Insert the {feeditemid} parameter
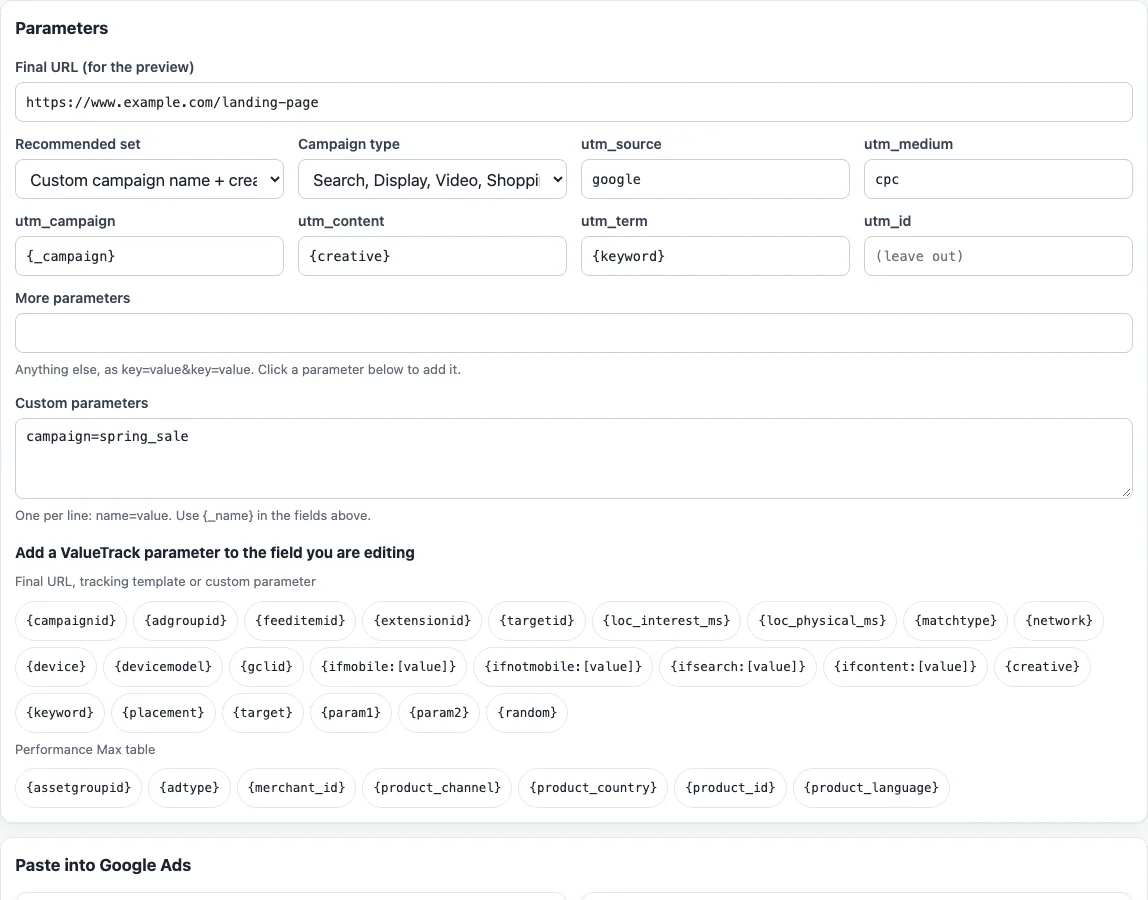The width and height of the screenshot is (1148, 900). tap(299, 621)
